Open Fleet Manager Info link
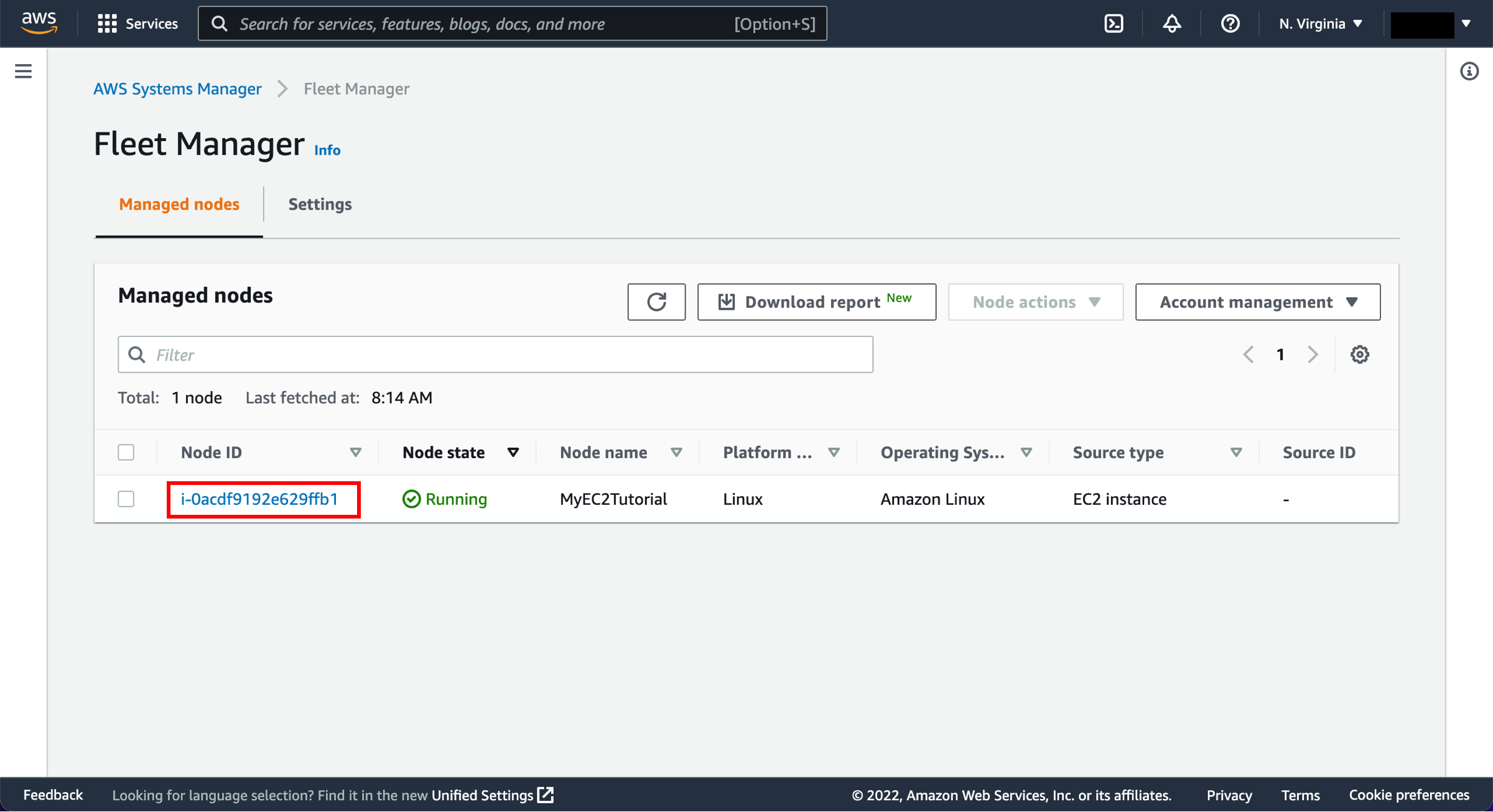Image resolution: width=1493 pixels, height=812 pixels. 327,150
